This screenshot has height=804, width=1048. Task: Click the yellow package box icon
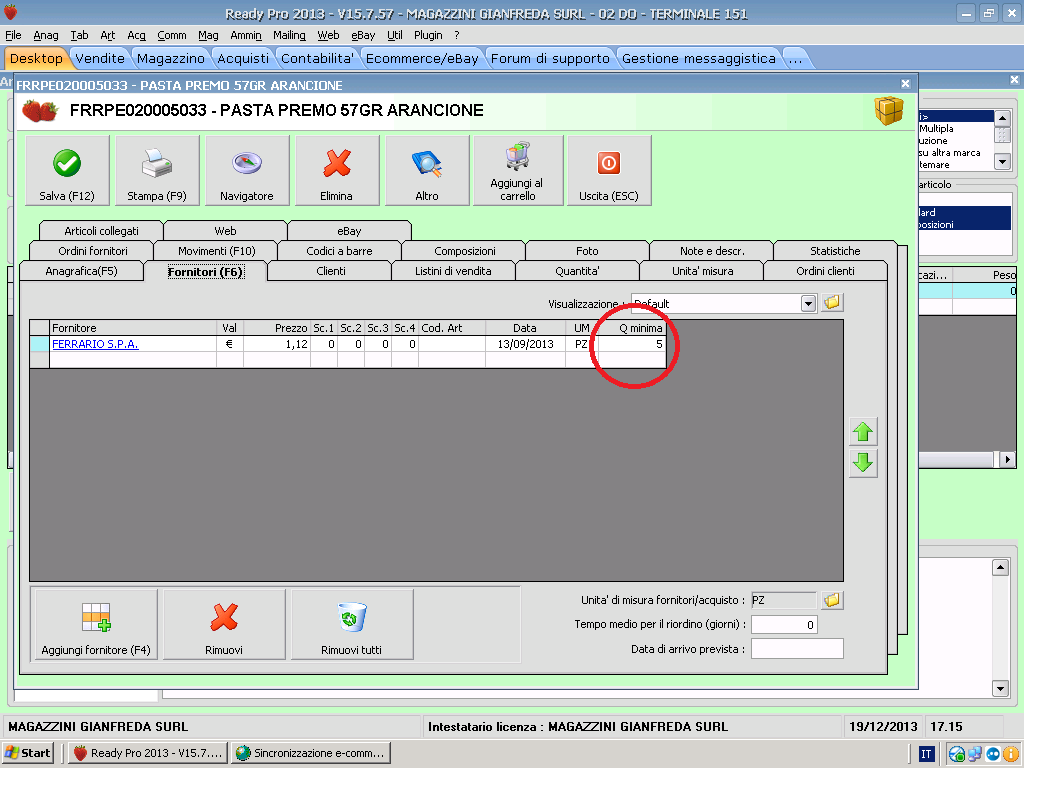pos(889,110)
